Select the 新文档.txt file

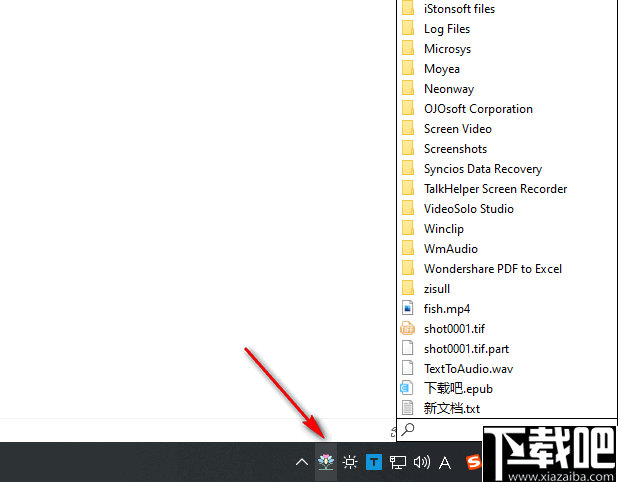click(452, 409)
